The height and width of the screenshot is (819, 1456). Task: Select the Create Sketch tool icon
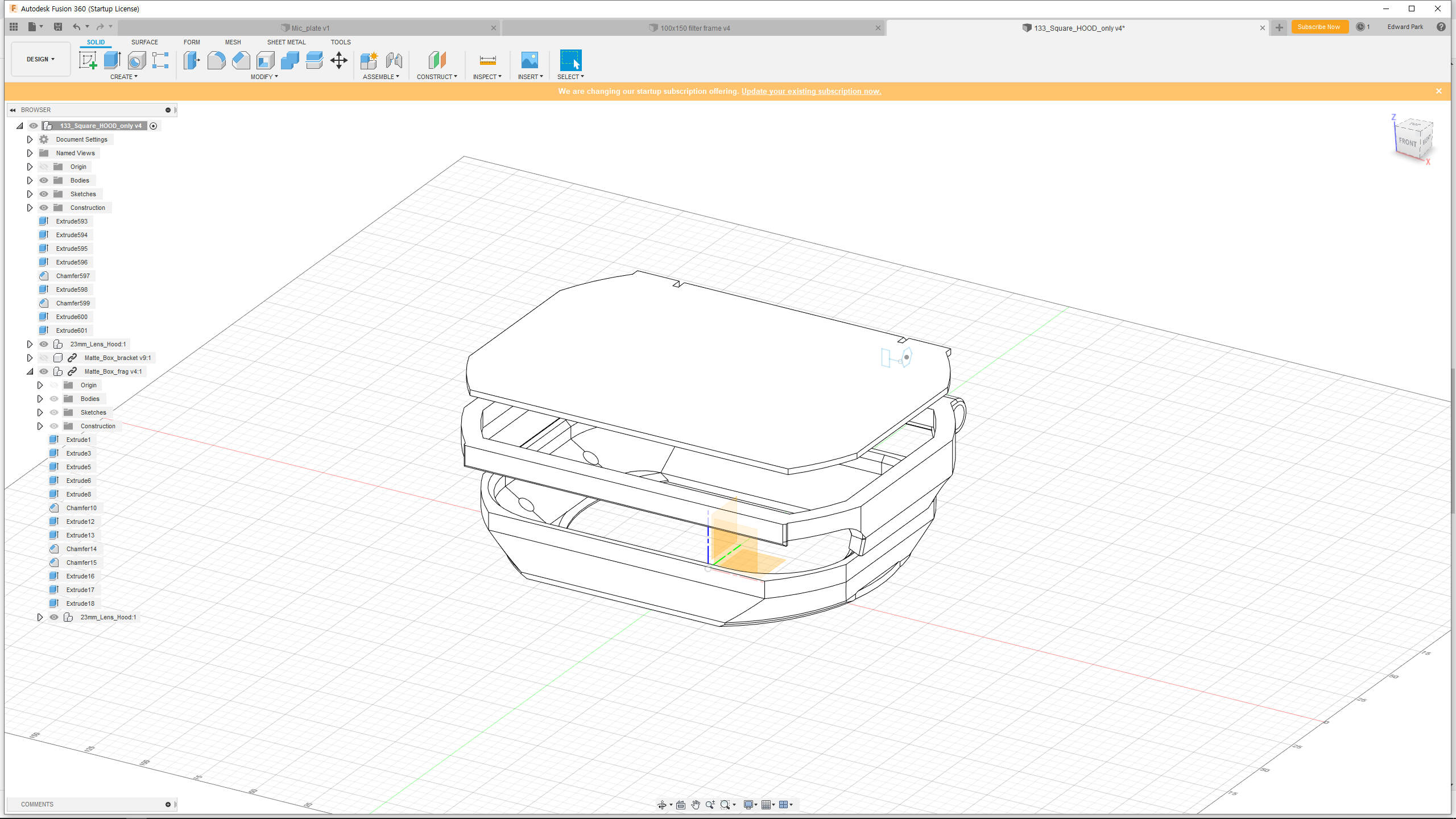pyautogui.click(x=88, y=60)
